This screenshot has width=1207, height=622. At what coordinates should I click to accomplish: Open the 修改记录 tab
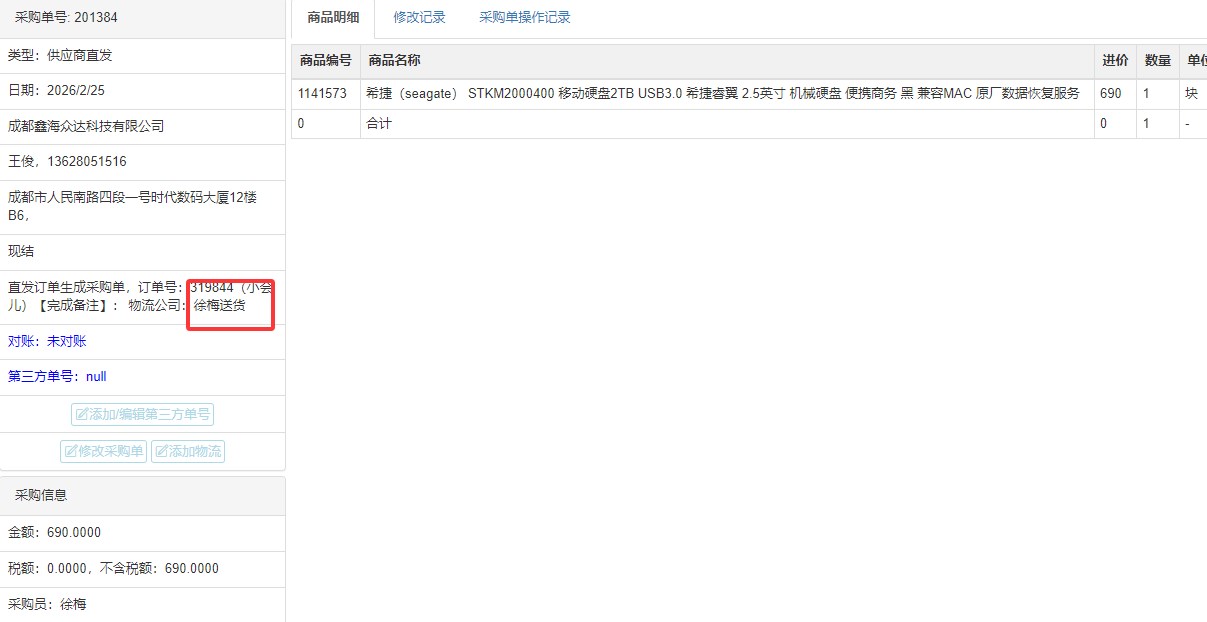coord(419,18)
